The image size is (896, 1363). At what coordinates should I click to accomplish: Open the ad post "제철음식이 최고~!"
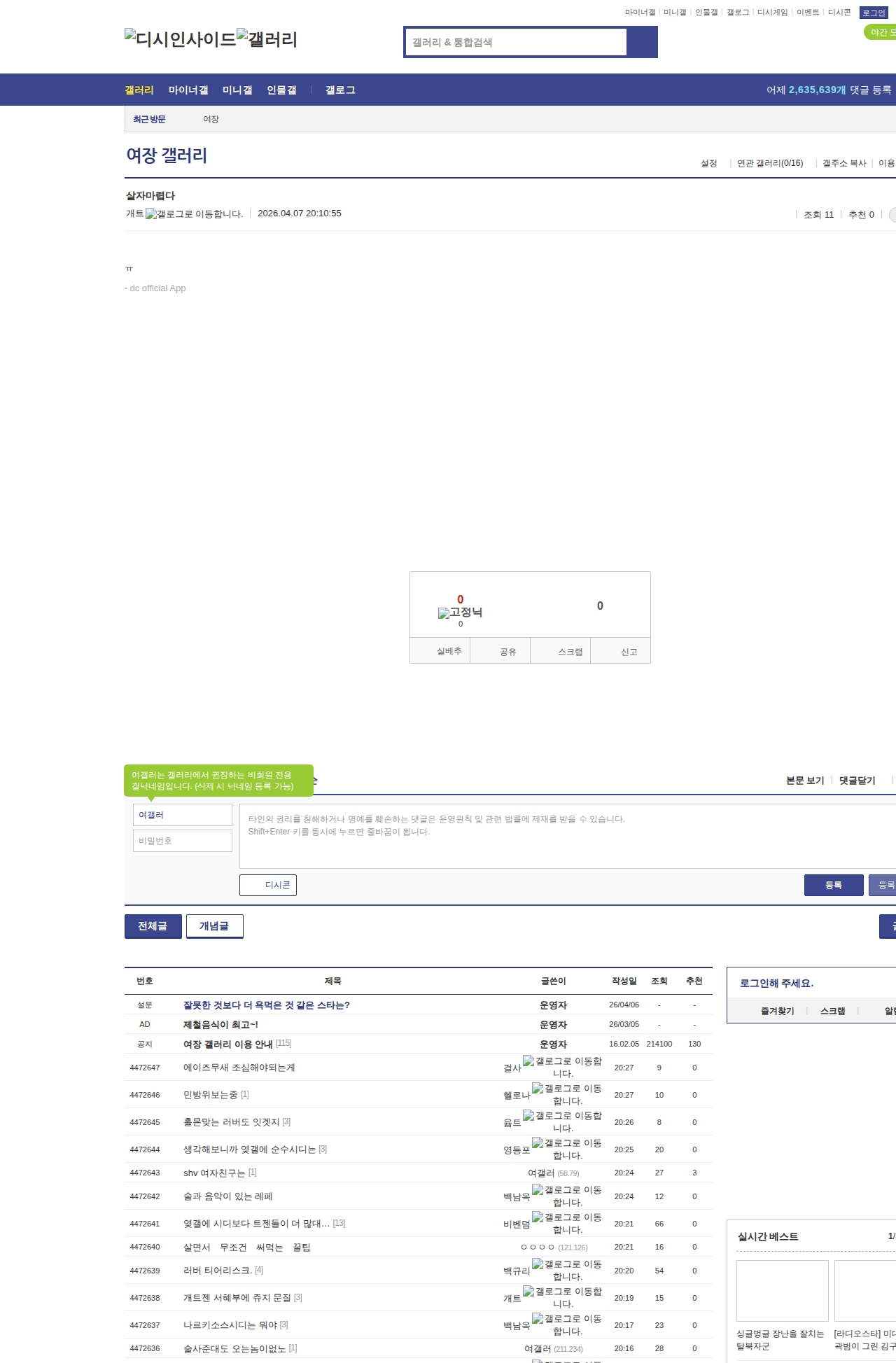point(220,1025)
